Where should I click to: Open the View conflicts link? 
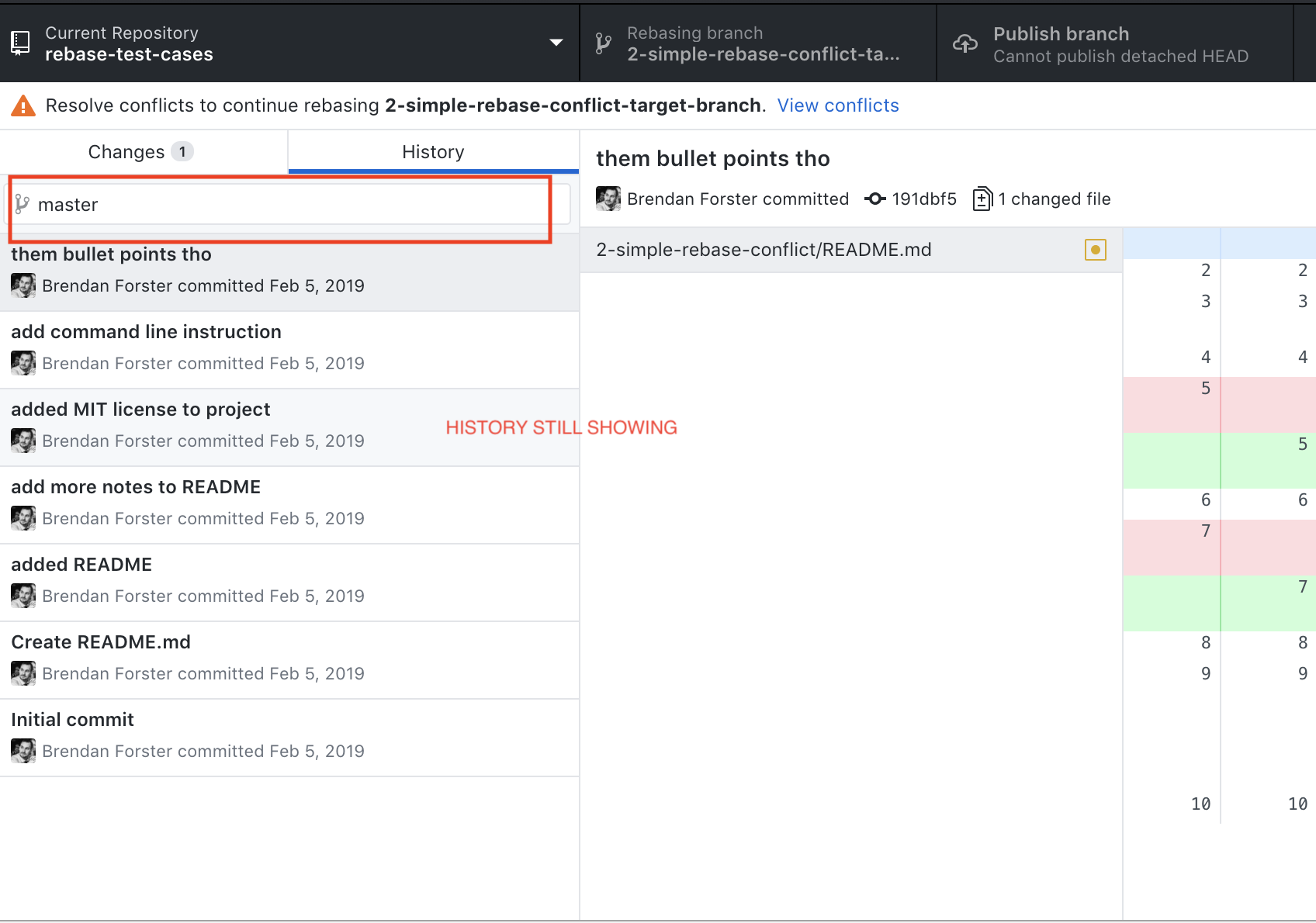838,105
